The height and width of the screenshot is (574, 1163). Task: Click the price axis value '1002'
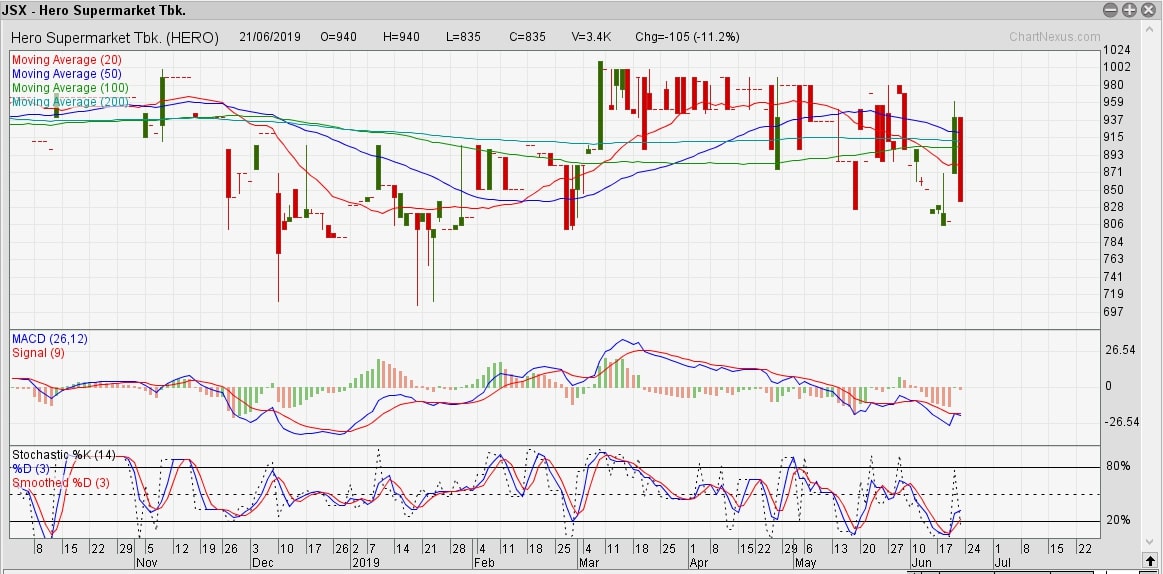click(1118, 67)
